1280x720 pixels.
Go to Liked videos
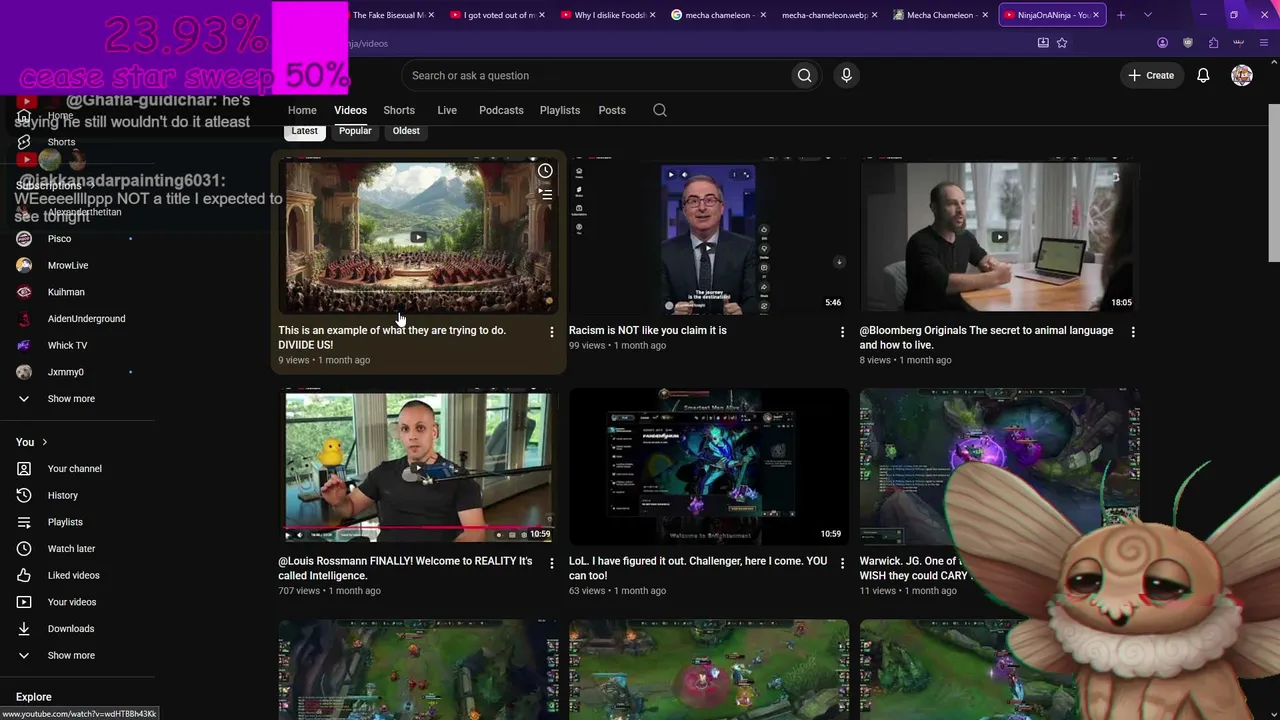(x=73, y=575)
